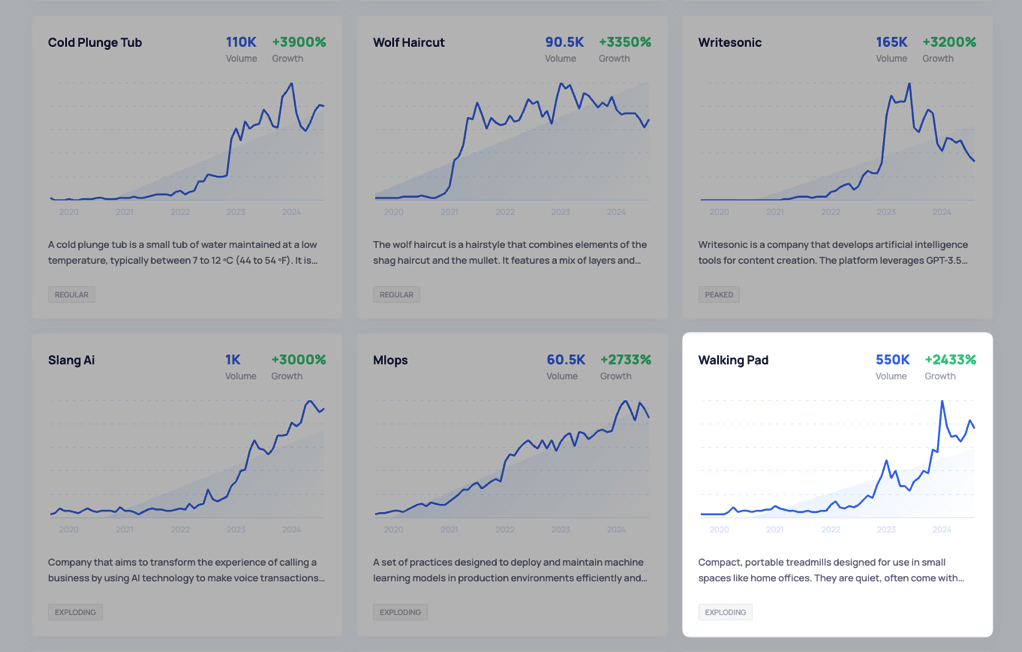Click the 550K volume on Walking Pad
The width and height of the screenshot is (1022, 652).
pyautogui.click(x=892, y=360)
